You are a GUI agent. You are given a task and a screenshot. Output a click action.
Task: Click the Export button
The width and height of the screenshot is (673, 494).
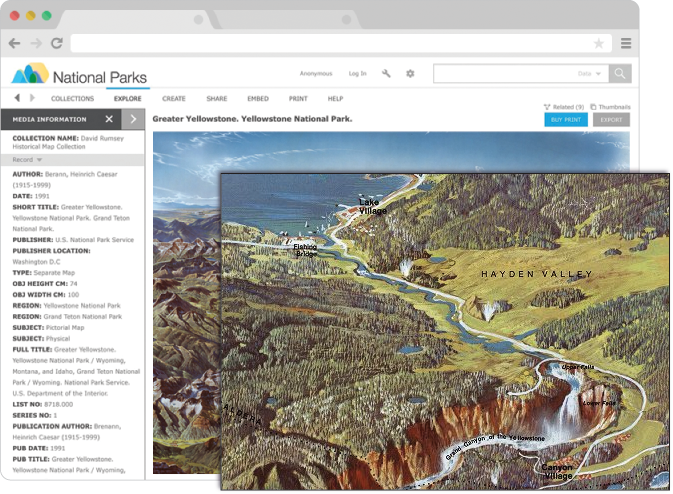pyautogui.click(x=611, y=120)
